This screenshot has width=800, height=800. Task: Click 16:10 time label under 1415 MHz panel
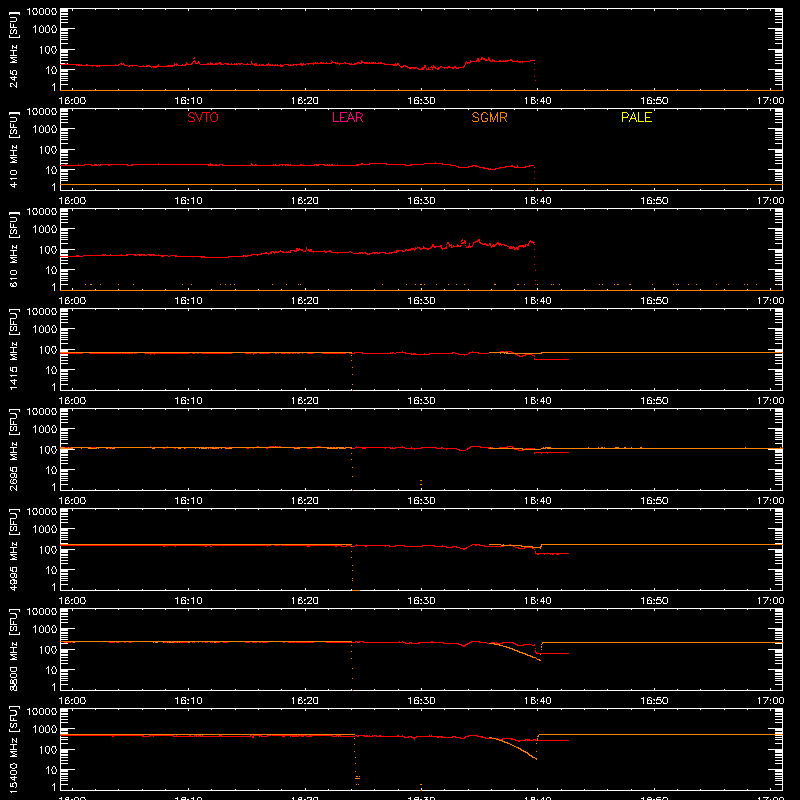[x=188, y=401]
